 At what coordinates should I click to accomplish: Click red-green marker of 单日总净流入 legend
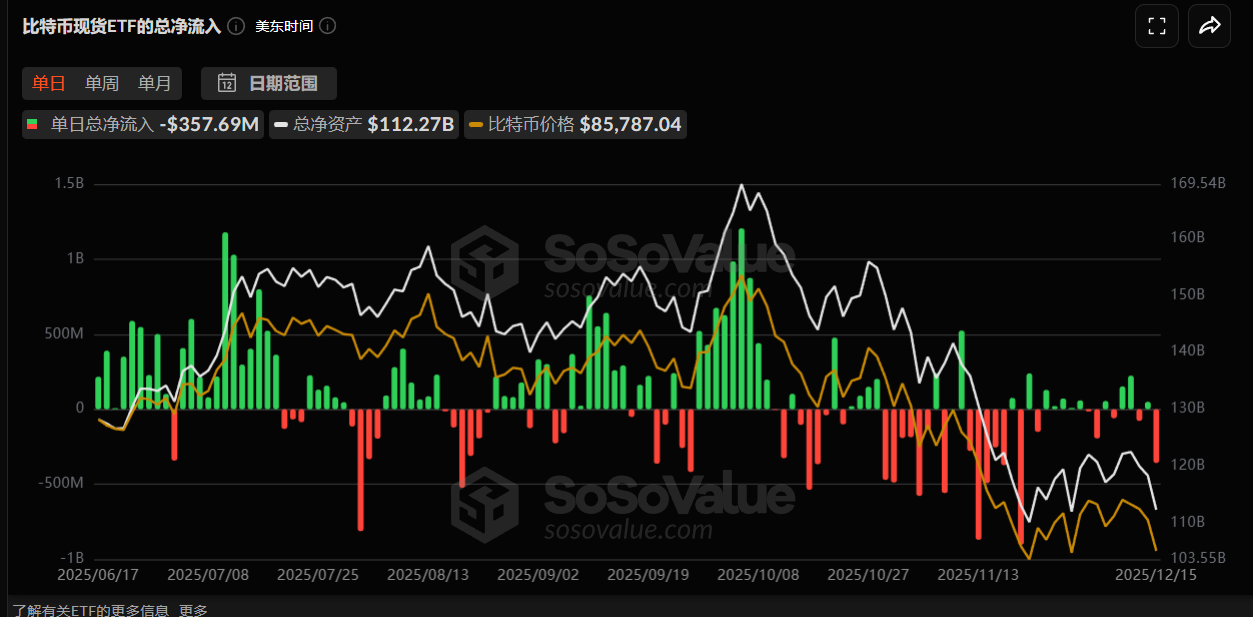point(33,125)
